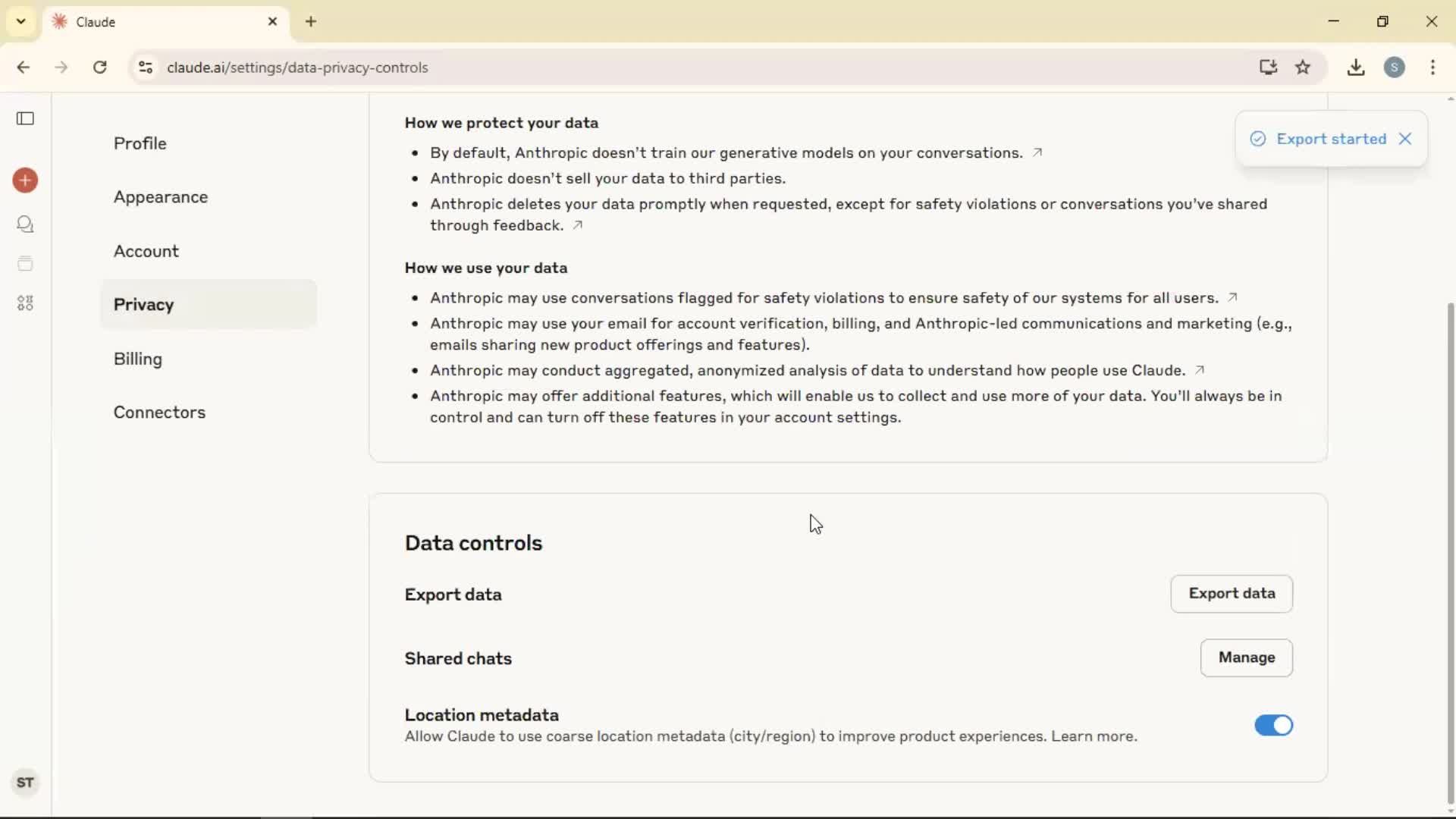
Task: Click the 'Location metadata' label
Action: pos(482,715)
